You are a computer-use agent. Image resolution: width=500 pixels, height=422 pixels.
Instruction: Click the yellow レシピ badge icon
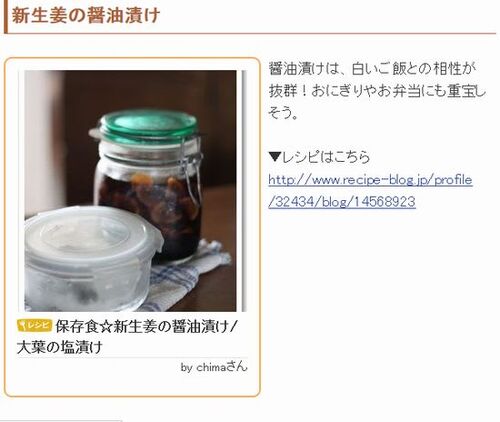[34, 325]
